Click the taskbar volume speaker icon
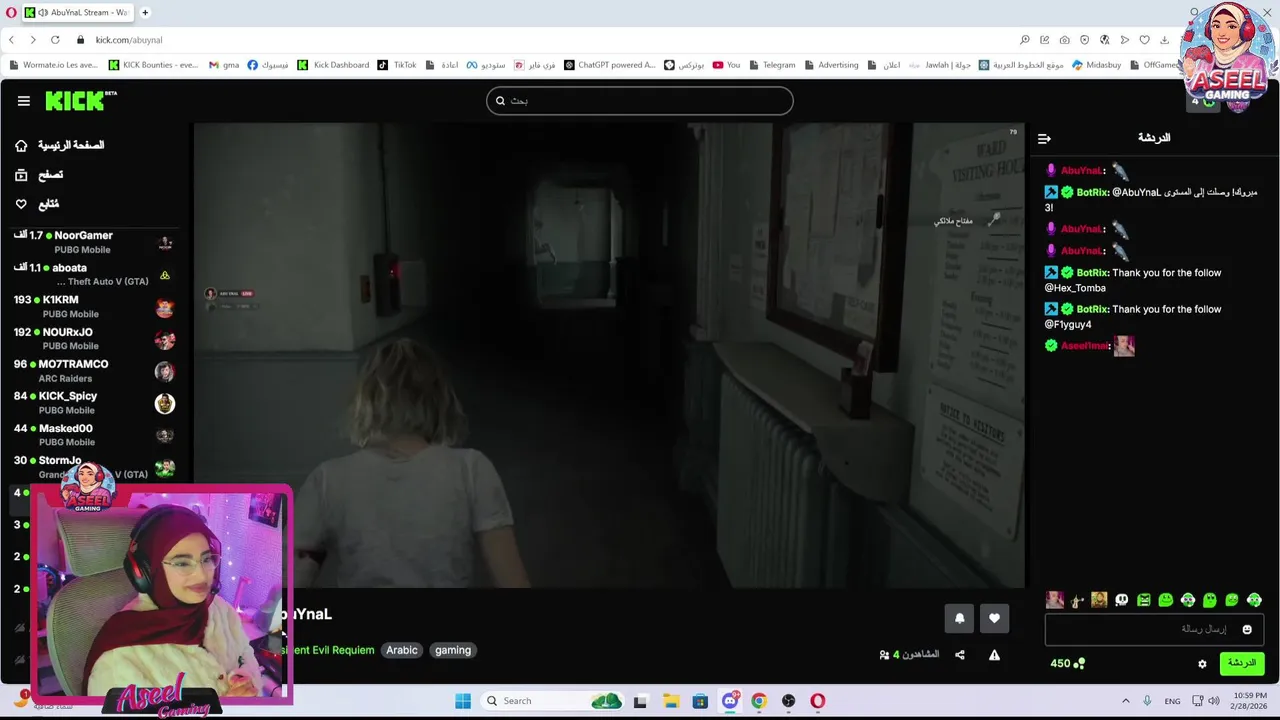This screenshot has width=1280, height=720. pos(1213,701)
